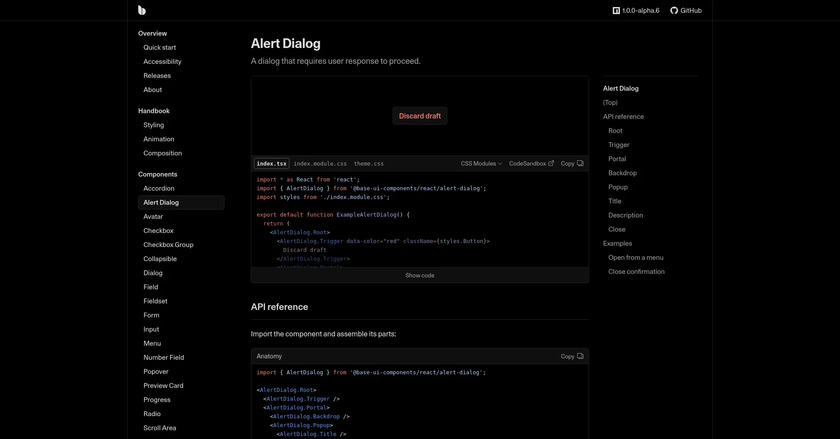The image size is (840, 439).
Task: Open Checkbox Group component page
Action: (x=168, y=244)
